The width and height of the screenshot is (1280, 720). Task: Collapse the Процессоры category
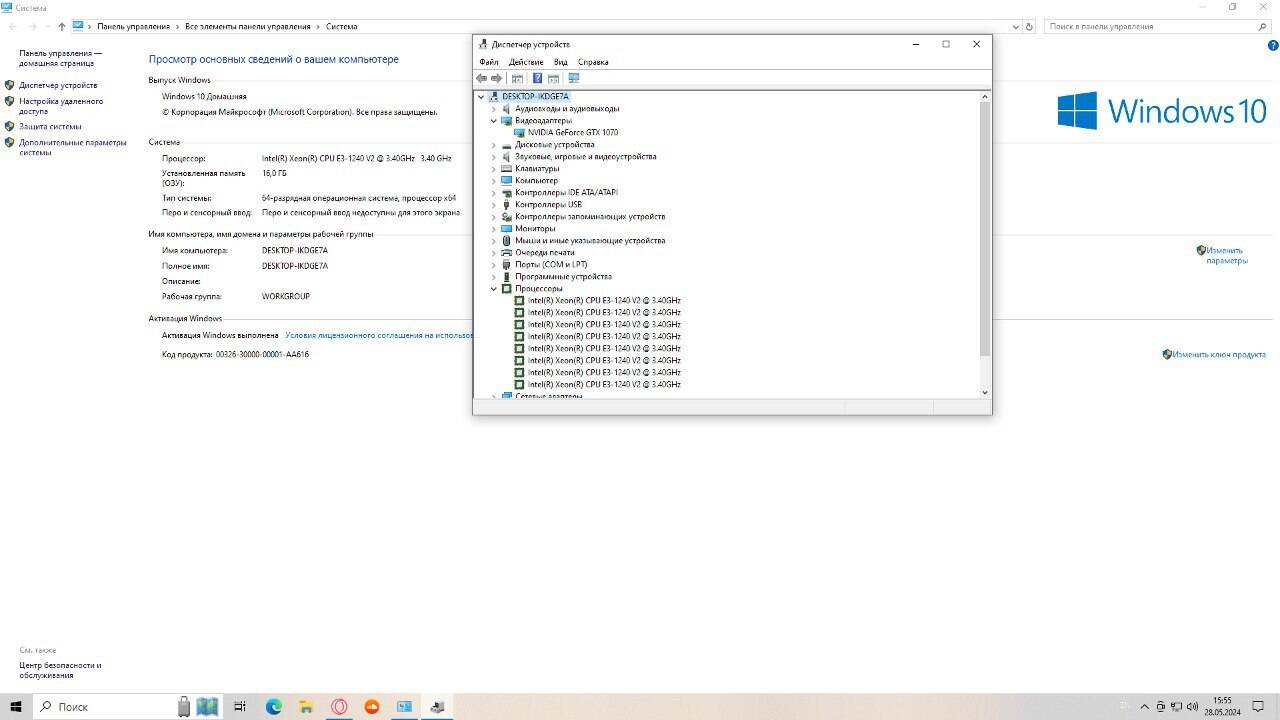point(494,289)
